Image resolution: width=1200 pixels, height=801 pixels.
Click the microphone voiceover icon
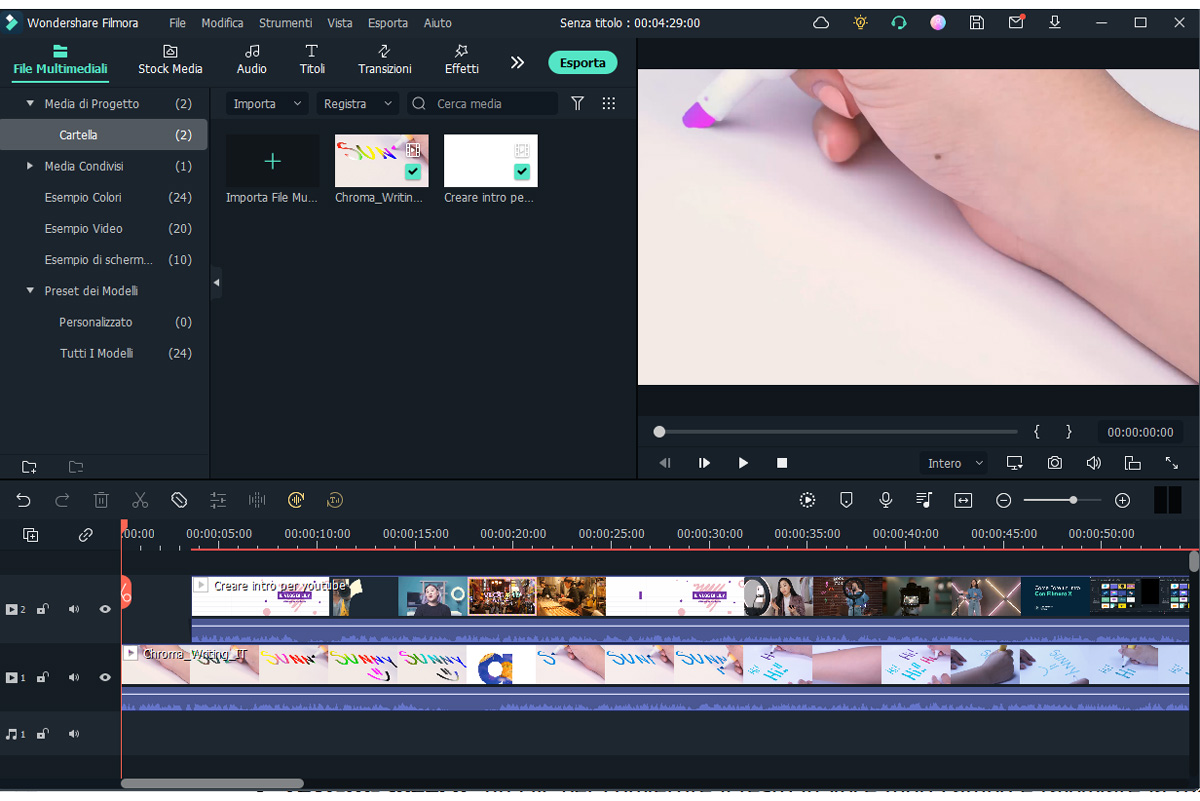(x=885, y=500)
